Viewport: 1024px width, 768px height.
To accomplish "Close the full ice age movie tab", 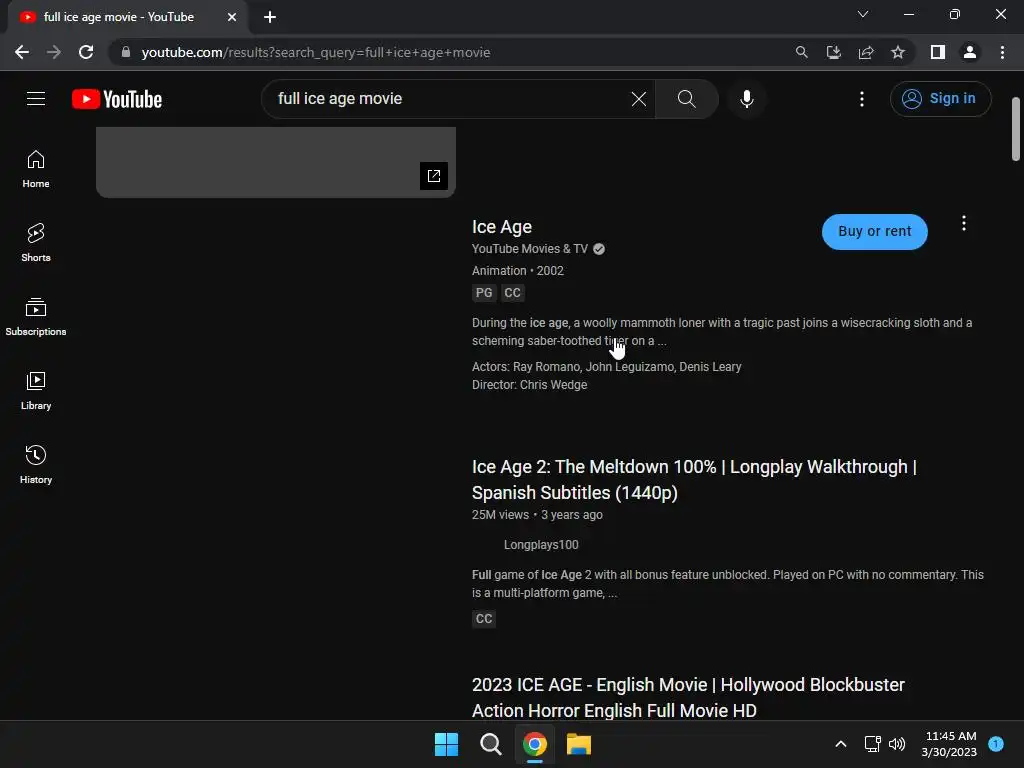I will 232,17.
